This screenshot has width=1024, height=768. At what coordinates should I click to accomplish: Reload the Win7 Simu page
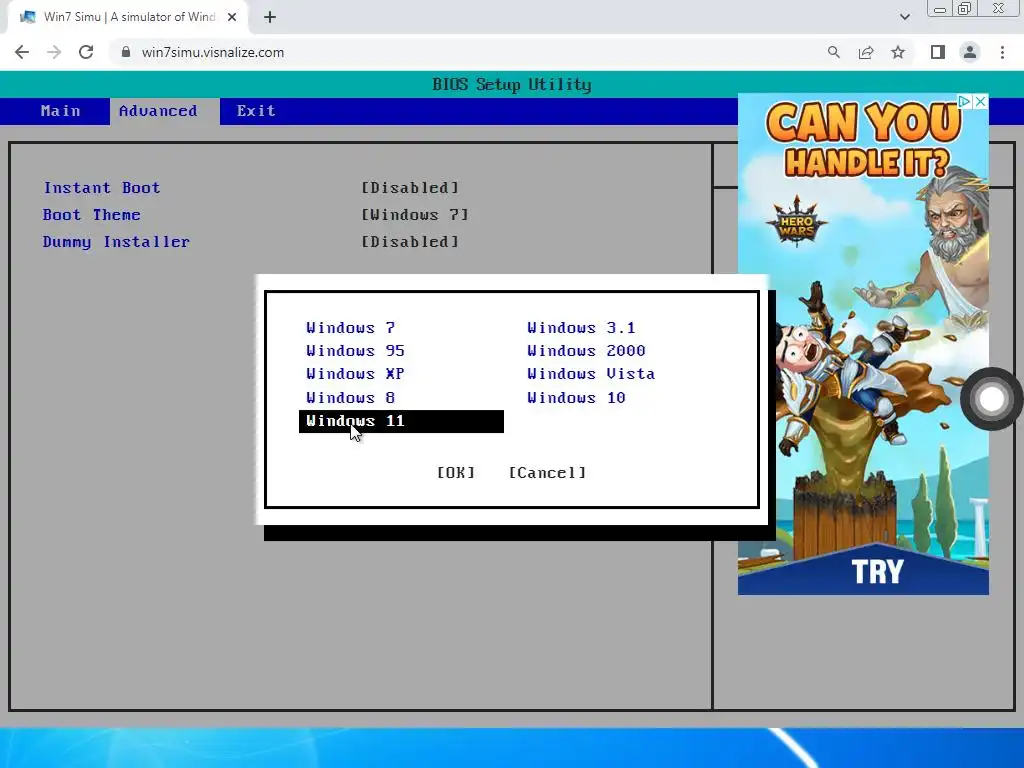[86, 52]
